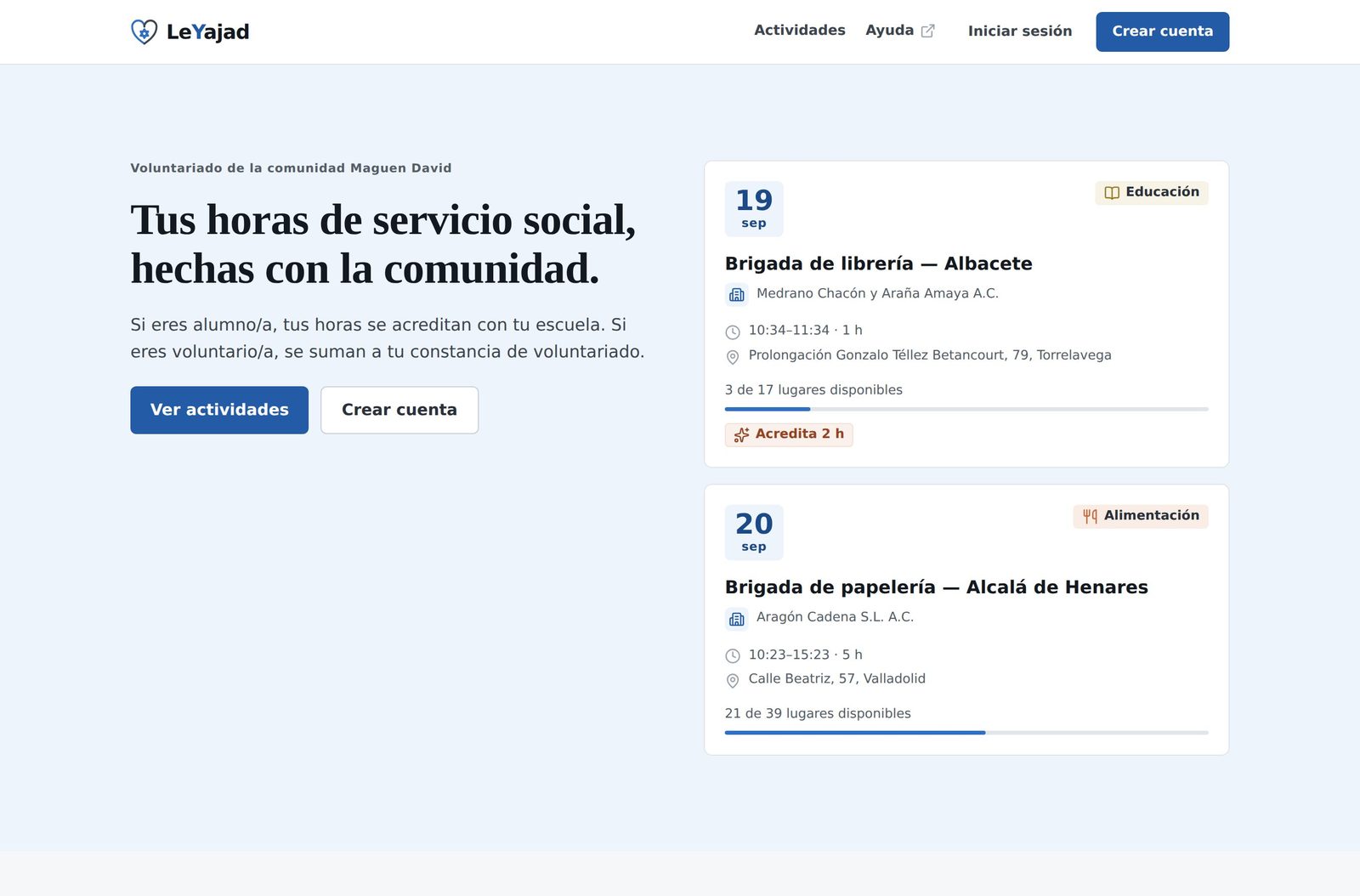Click text 21 de 39 lugares disponibles
1360x896 pixels.
click(x=818, y=713)
